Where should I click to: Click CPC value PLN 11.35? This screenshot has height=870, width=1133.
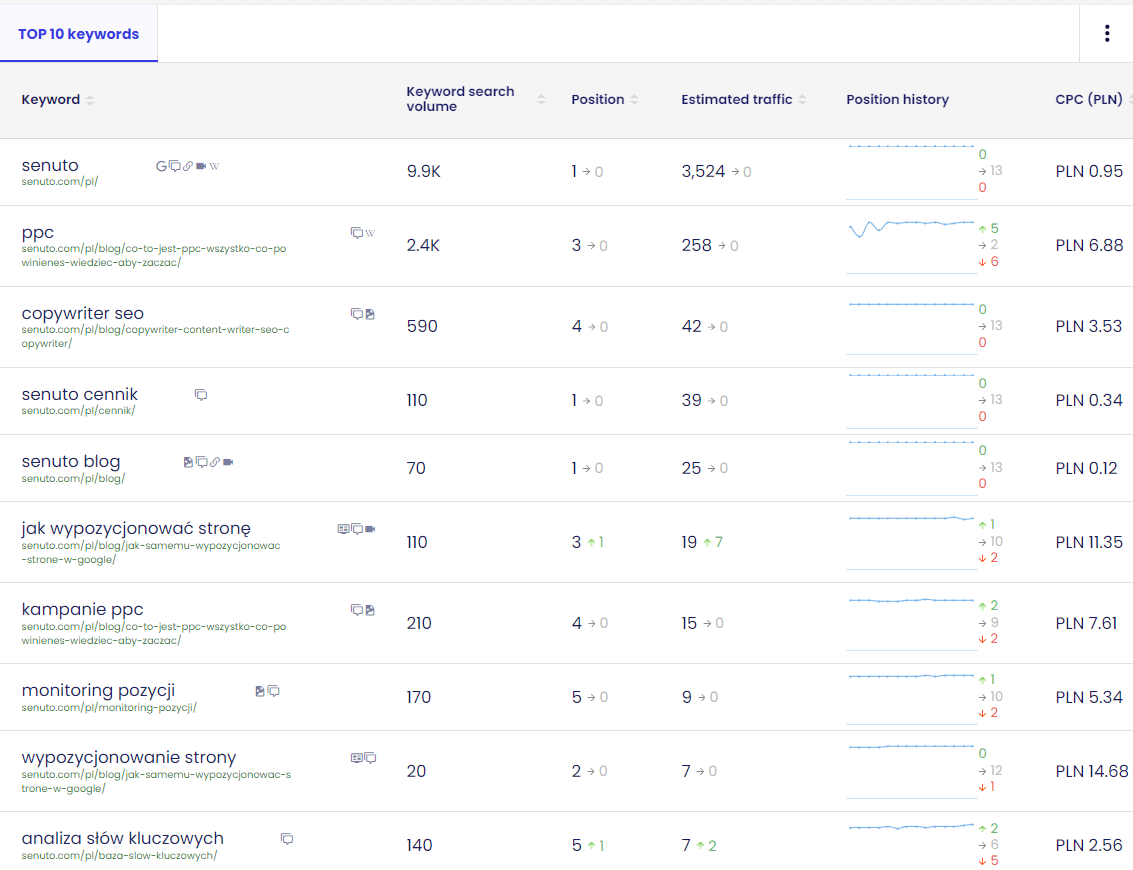1089,543
